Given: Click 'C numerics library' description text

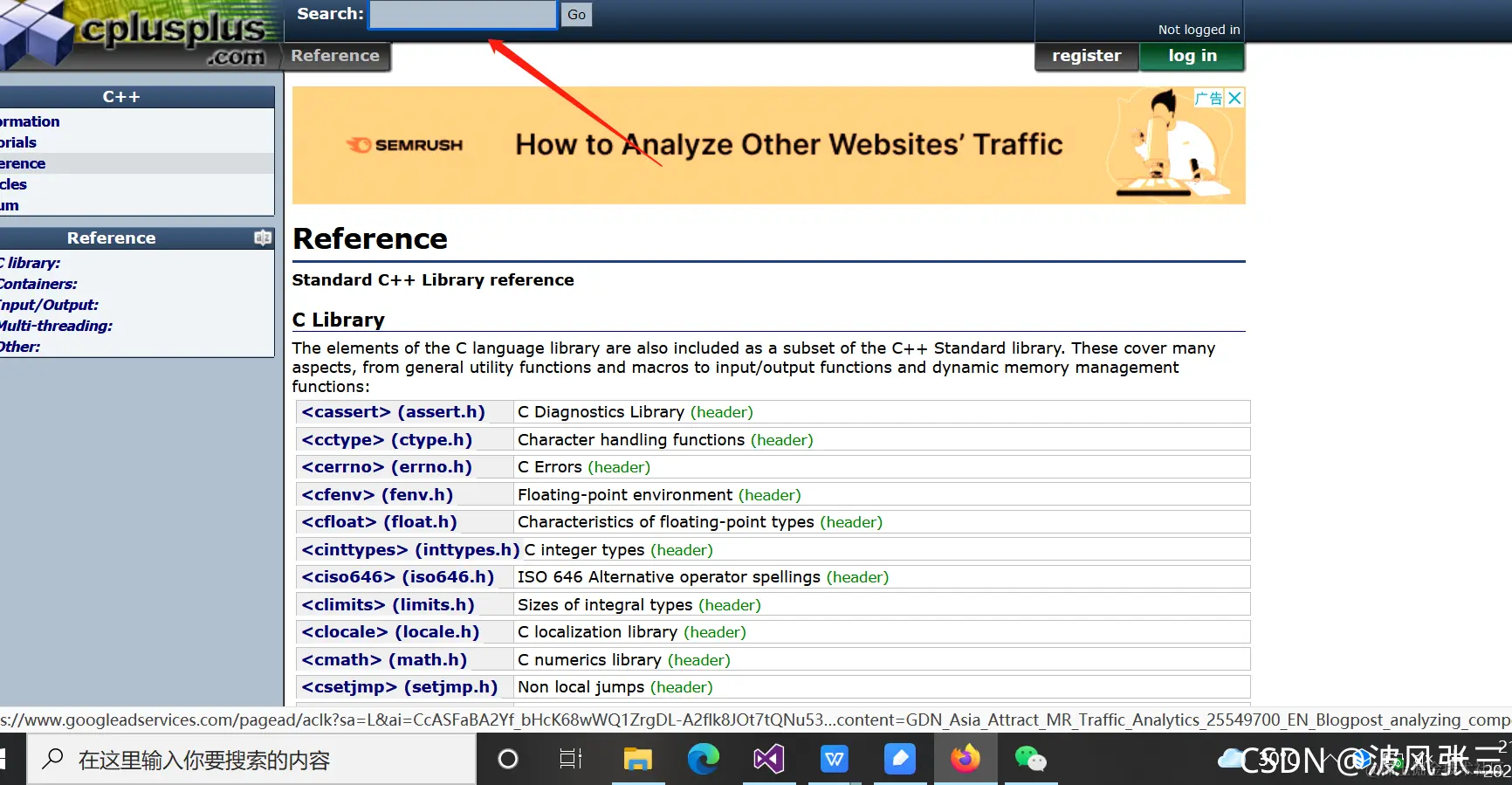Looking at the screenshot, I should [589, 660].
